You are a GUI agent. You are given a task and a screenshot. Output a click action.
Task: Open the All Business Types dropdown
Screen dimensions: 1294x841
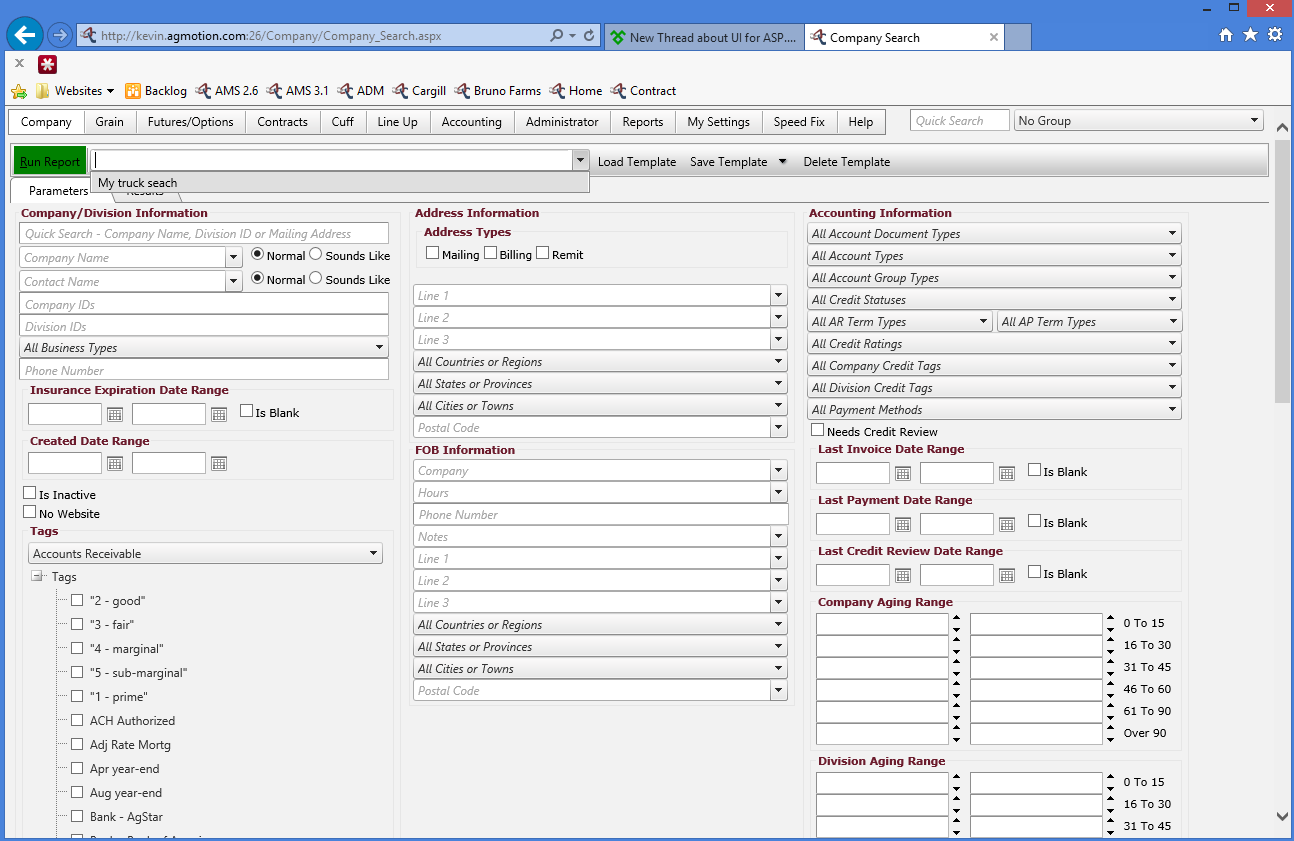(x=204, y=348)
